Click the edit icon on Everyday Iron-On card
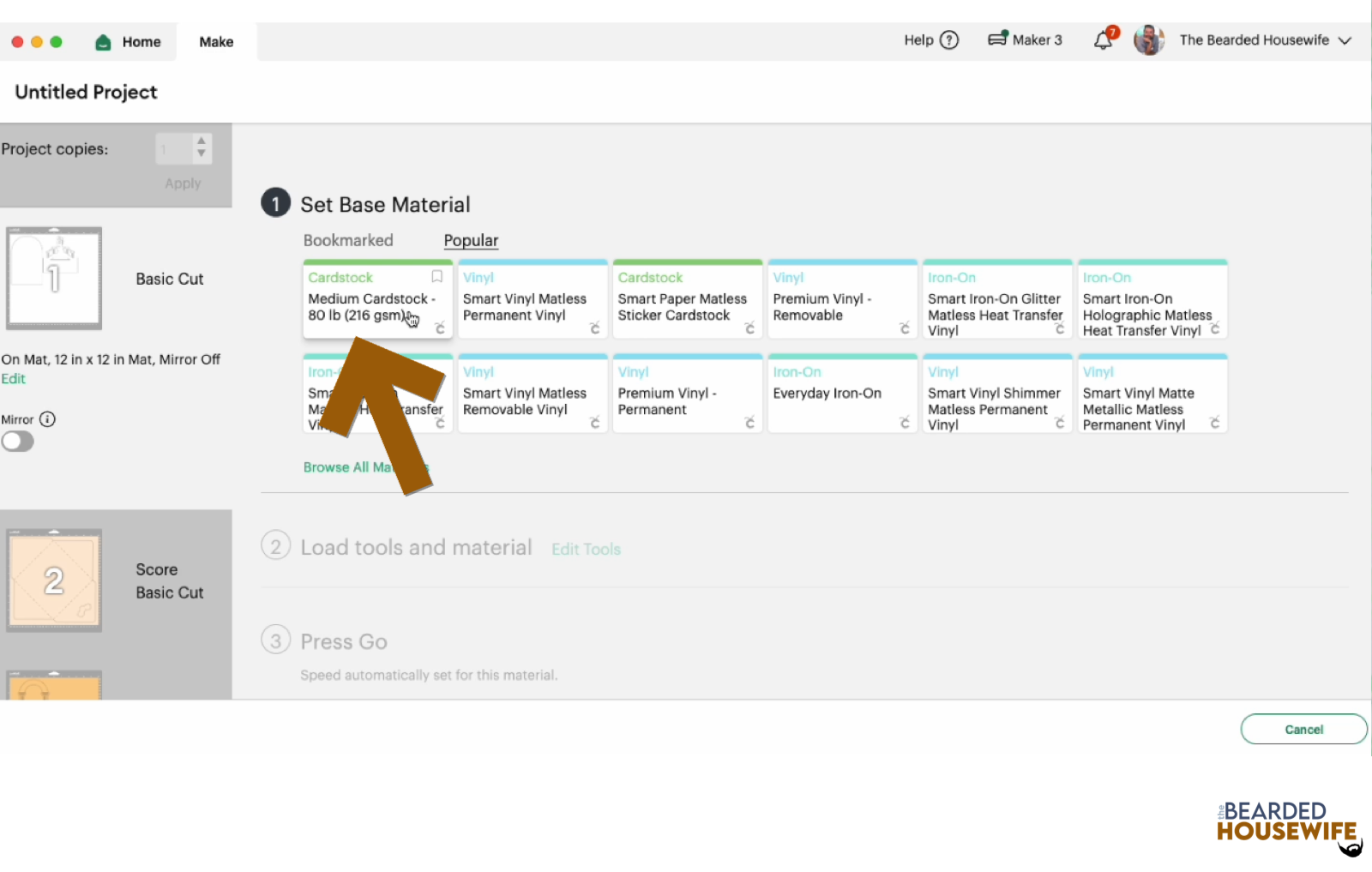1372x872 pixels. (905, 423)
